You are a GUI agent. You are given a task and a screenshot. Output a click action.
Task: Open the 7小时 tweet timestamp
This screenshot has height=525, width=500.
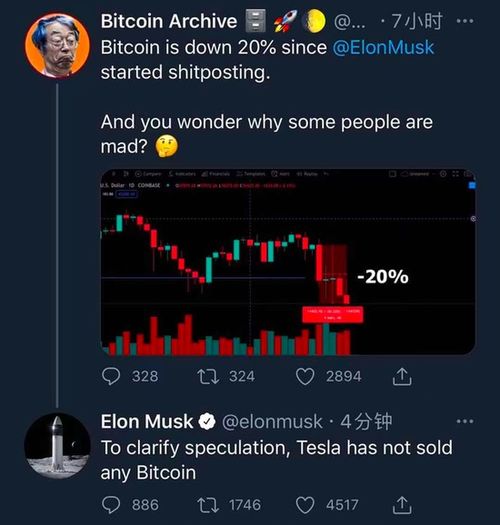coord(417,21)
